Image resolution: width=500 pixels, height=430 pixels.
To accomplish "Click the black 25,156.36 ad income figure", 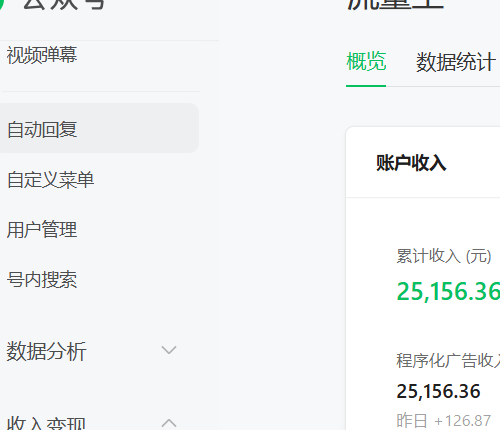I will tap(438, 391).
